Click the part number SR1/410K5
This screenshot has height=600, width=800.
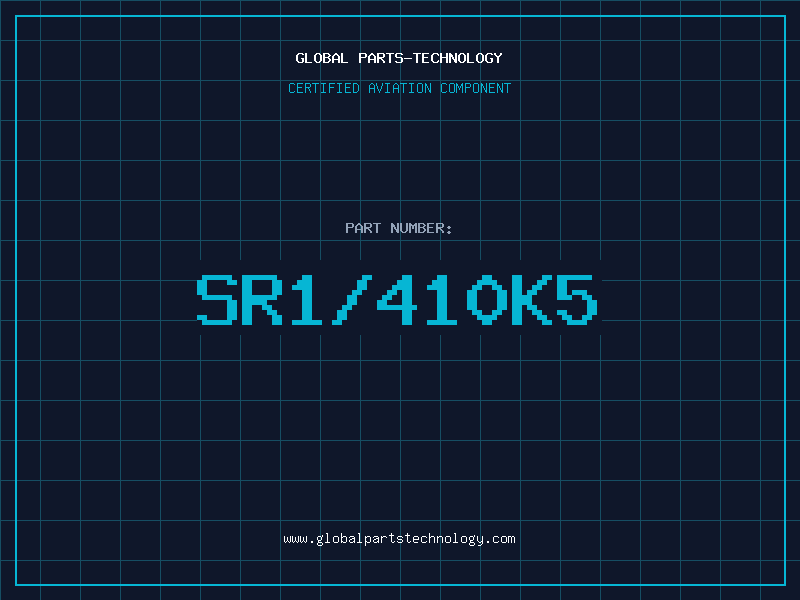397,299
